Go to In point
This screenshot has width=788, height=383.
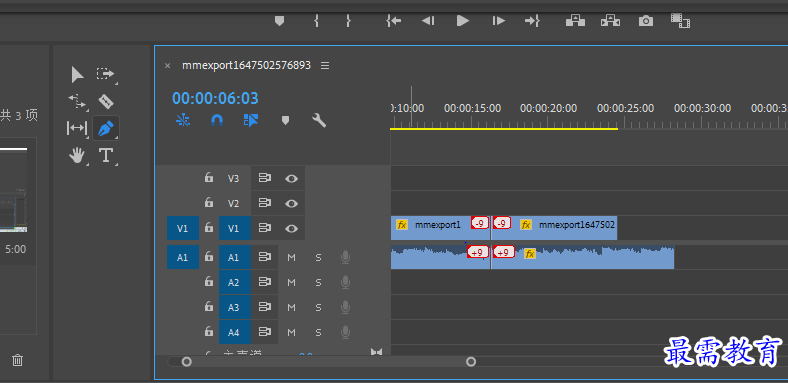tap(393, 21)
